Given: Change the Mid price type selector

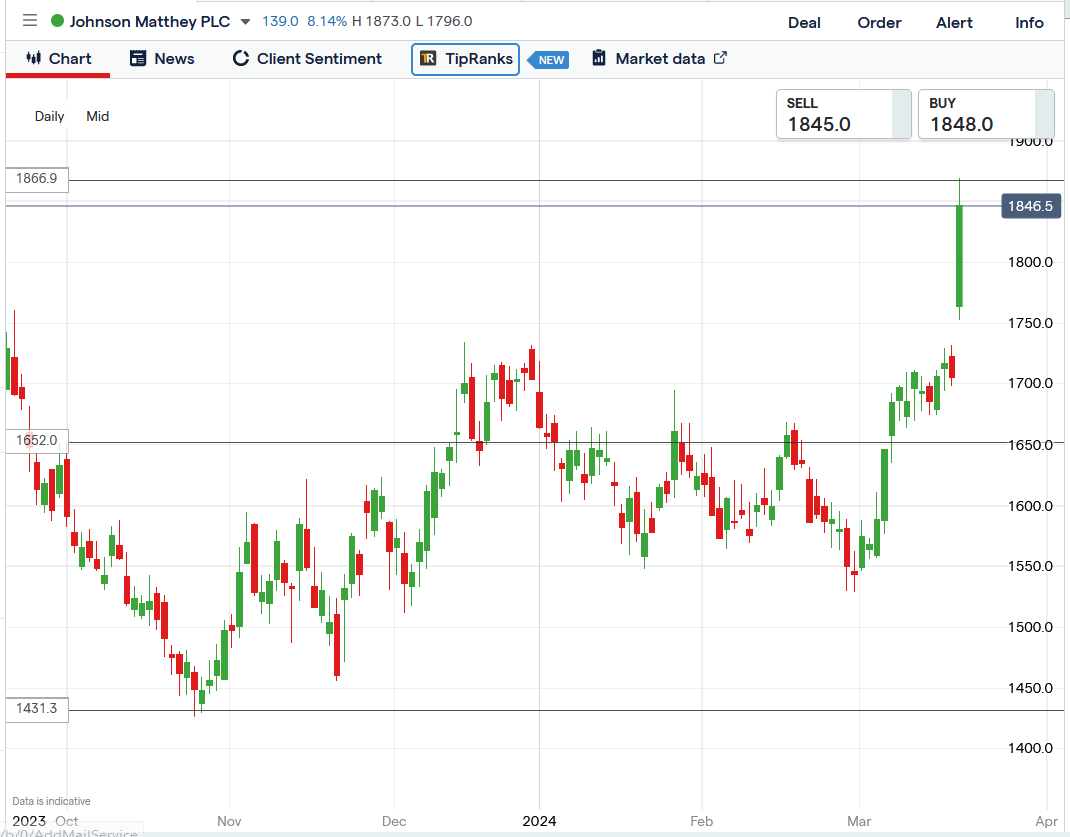Looking at the screenshot, I should [98, 116].
